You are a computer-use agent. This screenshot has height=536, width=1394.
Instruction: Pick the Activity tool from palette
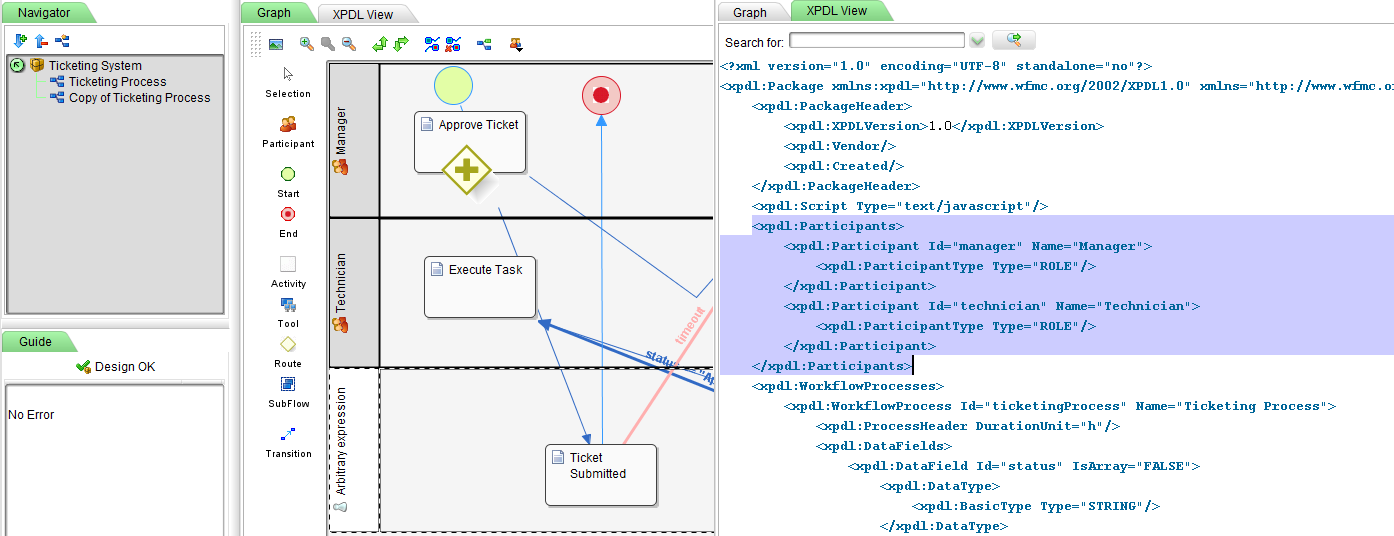point(288,265)
